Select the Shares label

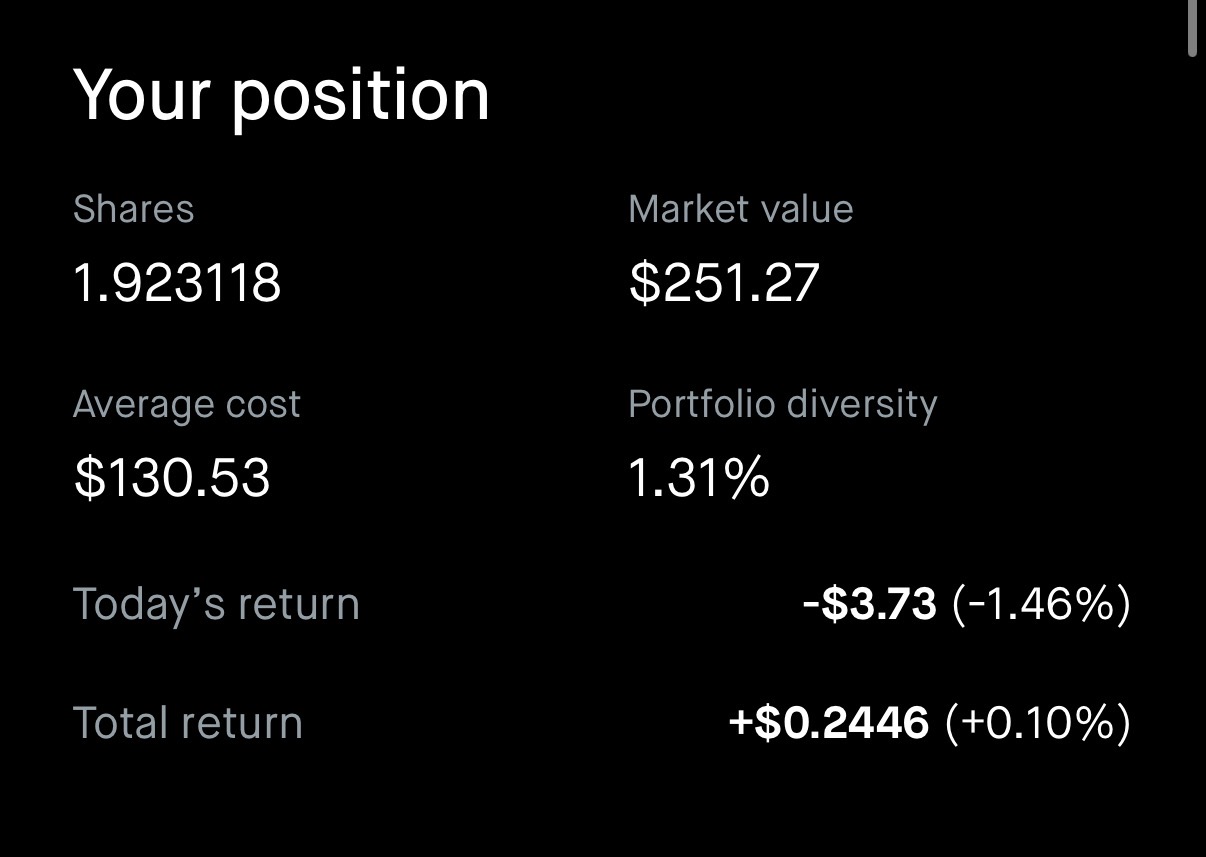point(133,210)
